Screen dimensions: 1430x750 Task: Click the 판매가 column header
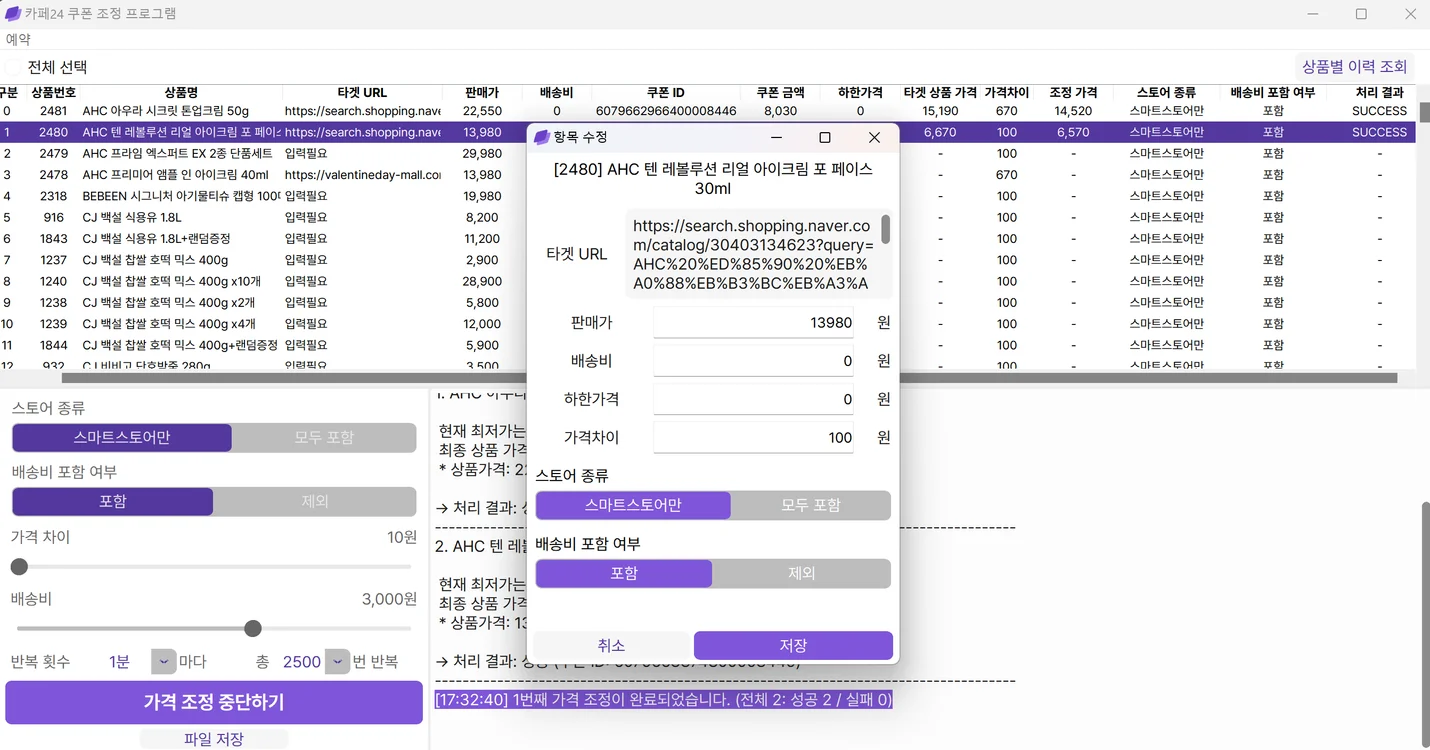point(482,92)
